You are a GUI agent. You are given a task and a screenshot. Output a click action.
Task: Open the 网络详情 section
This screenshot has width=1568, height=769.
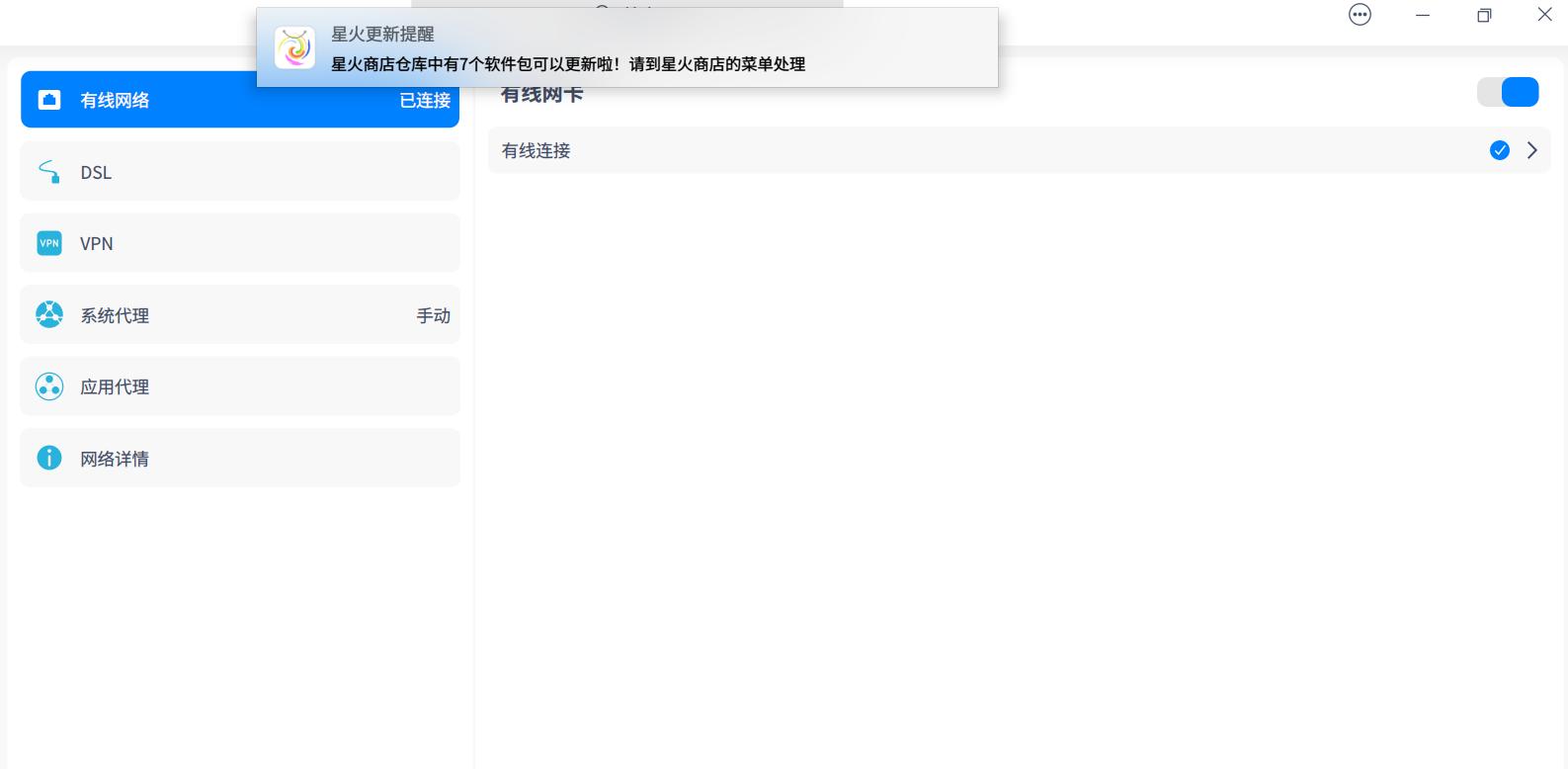(x=240, y=458)
